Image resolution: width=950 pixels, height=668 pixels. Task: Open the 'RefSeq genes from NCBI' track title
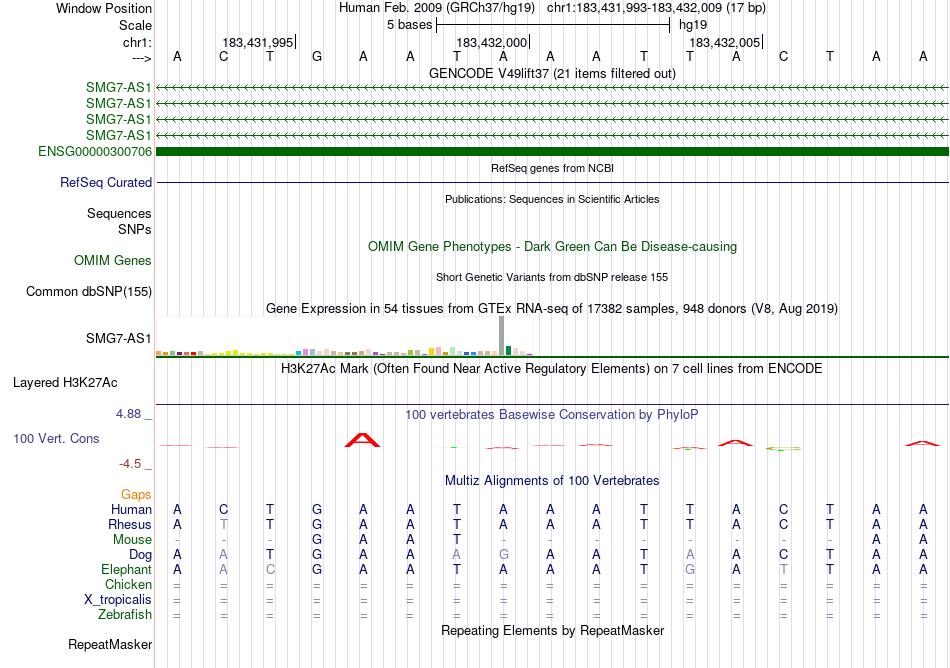[x=552, y=168]
